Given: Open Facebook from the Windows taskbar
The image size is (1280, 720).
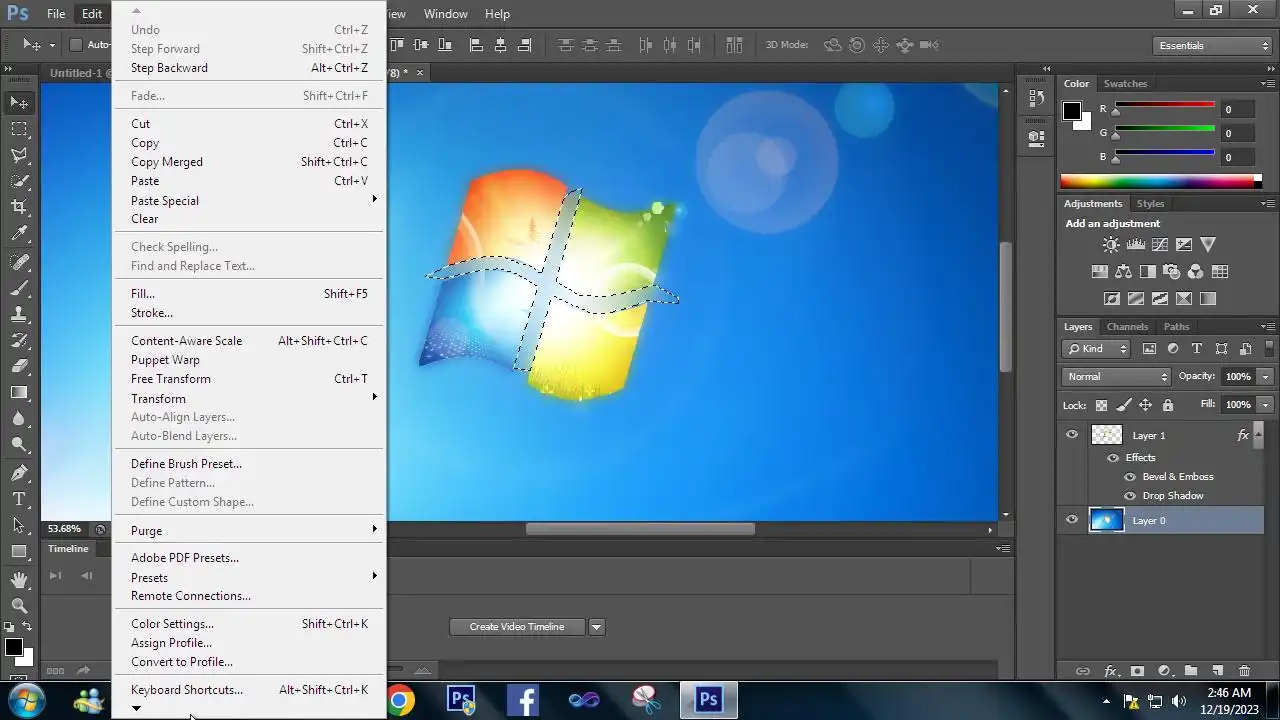Looking at the screenshot, I should [x=523, y=700].
